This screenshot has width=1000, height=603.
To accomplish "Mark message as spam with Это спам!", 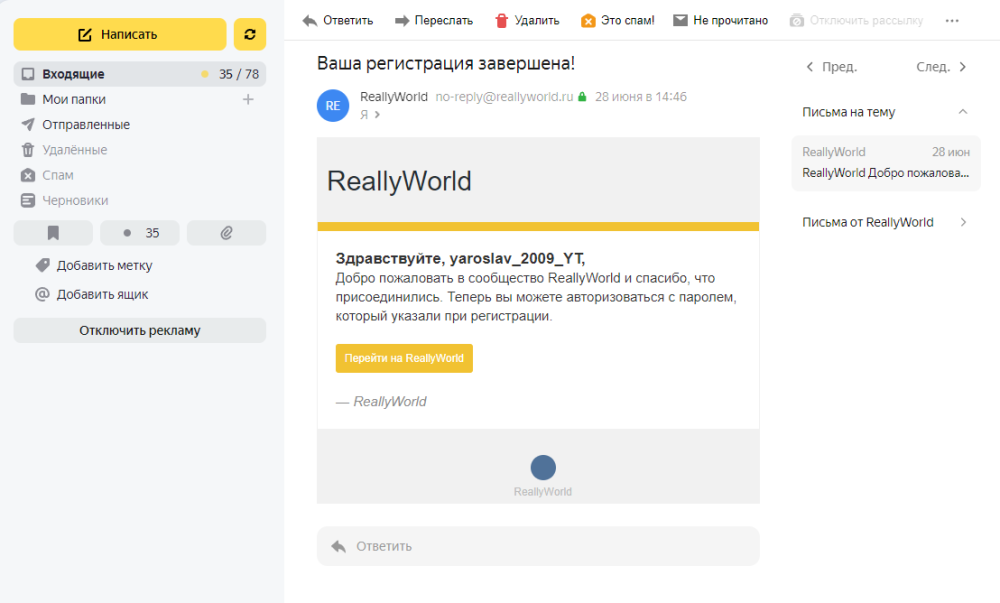I will pyautogui.click(x=617, y=20).
